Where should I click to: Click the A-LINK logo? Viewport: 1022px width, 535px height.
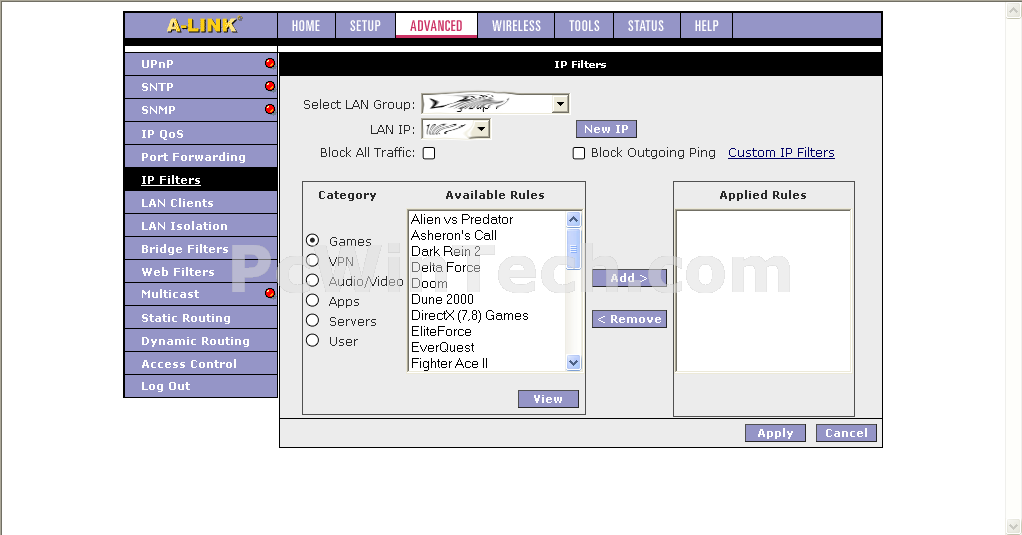[203, 25]
